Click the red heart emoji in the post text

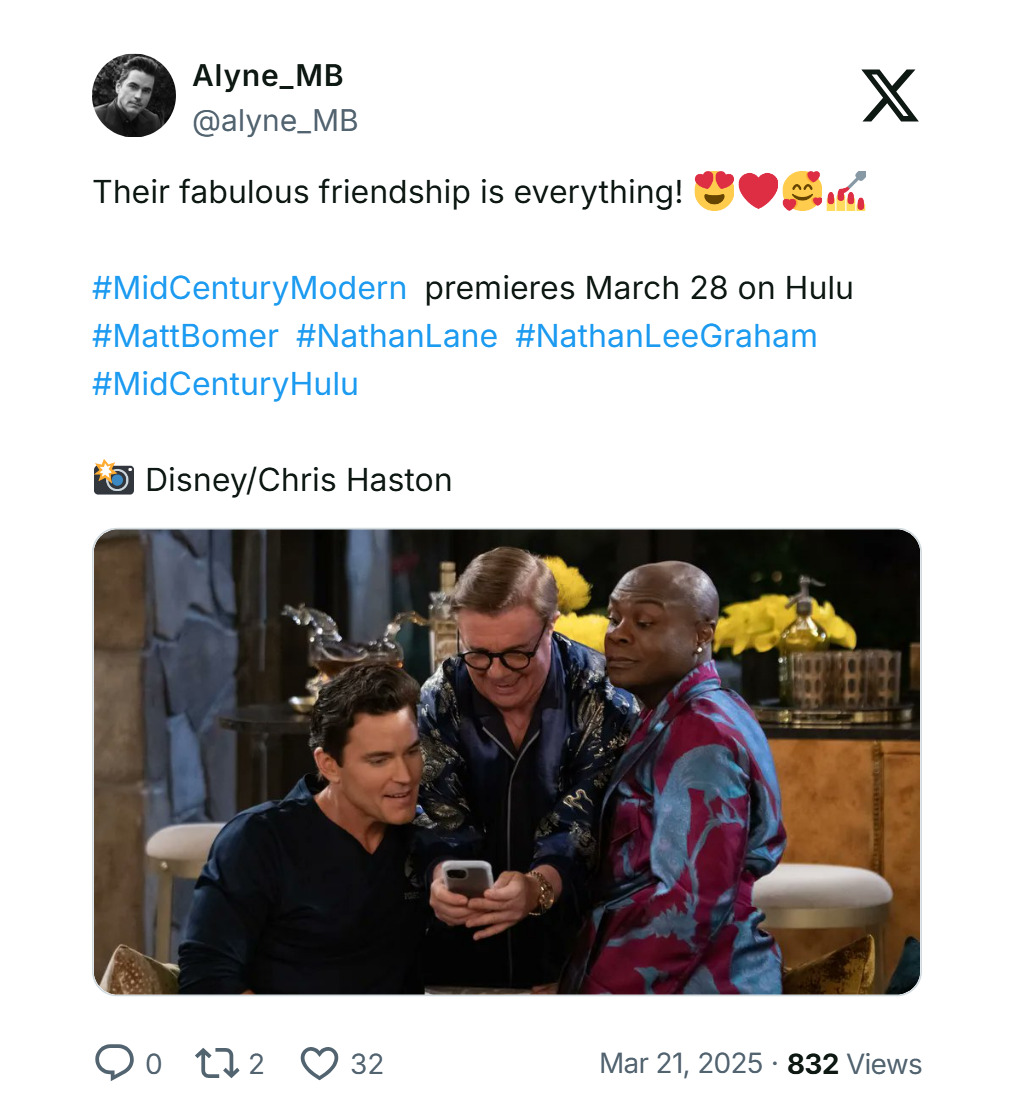click(757, 191)
